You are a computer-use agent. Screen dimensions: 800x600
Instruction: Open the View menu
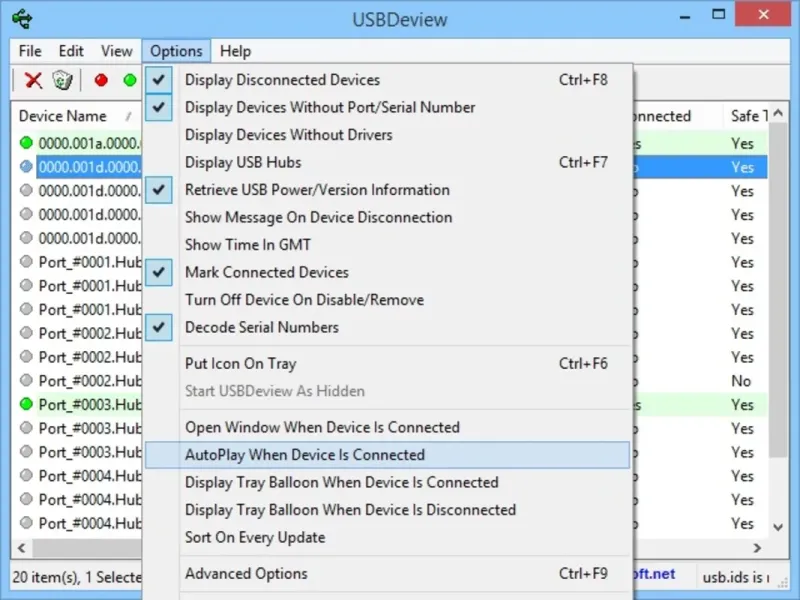tap(116, 51)
